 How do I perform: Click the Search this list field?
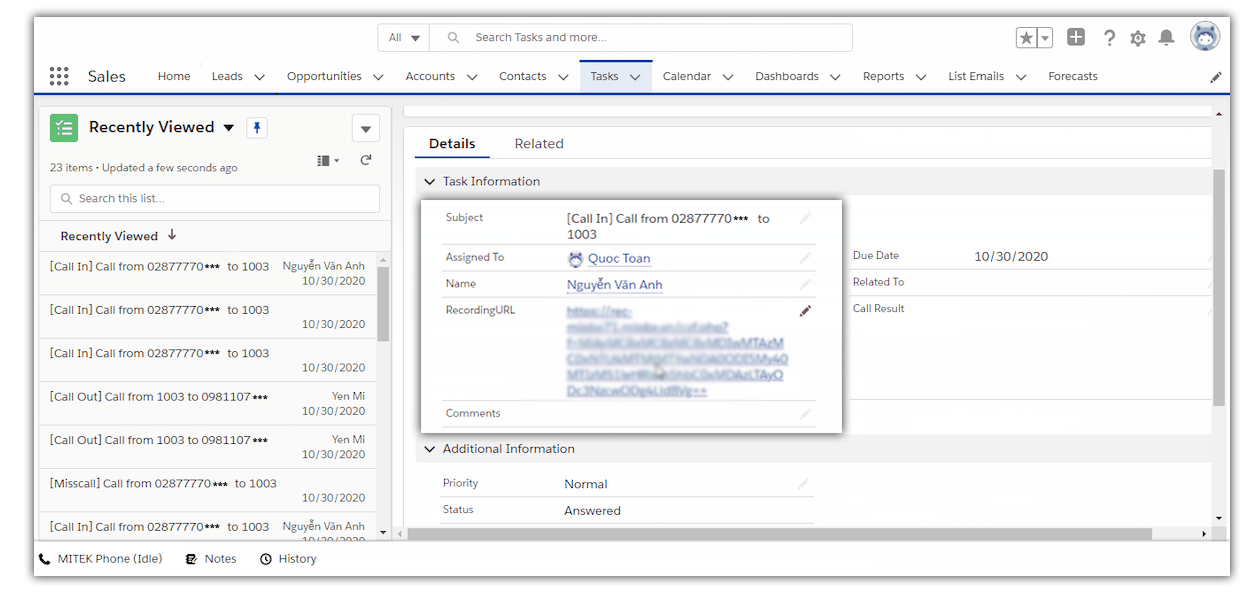coord(215,199)
